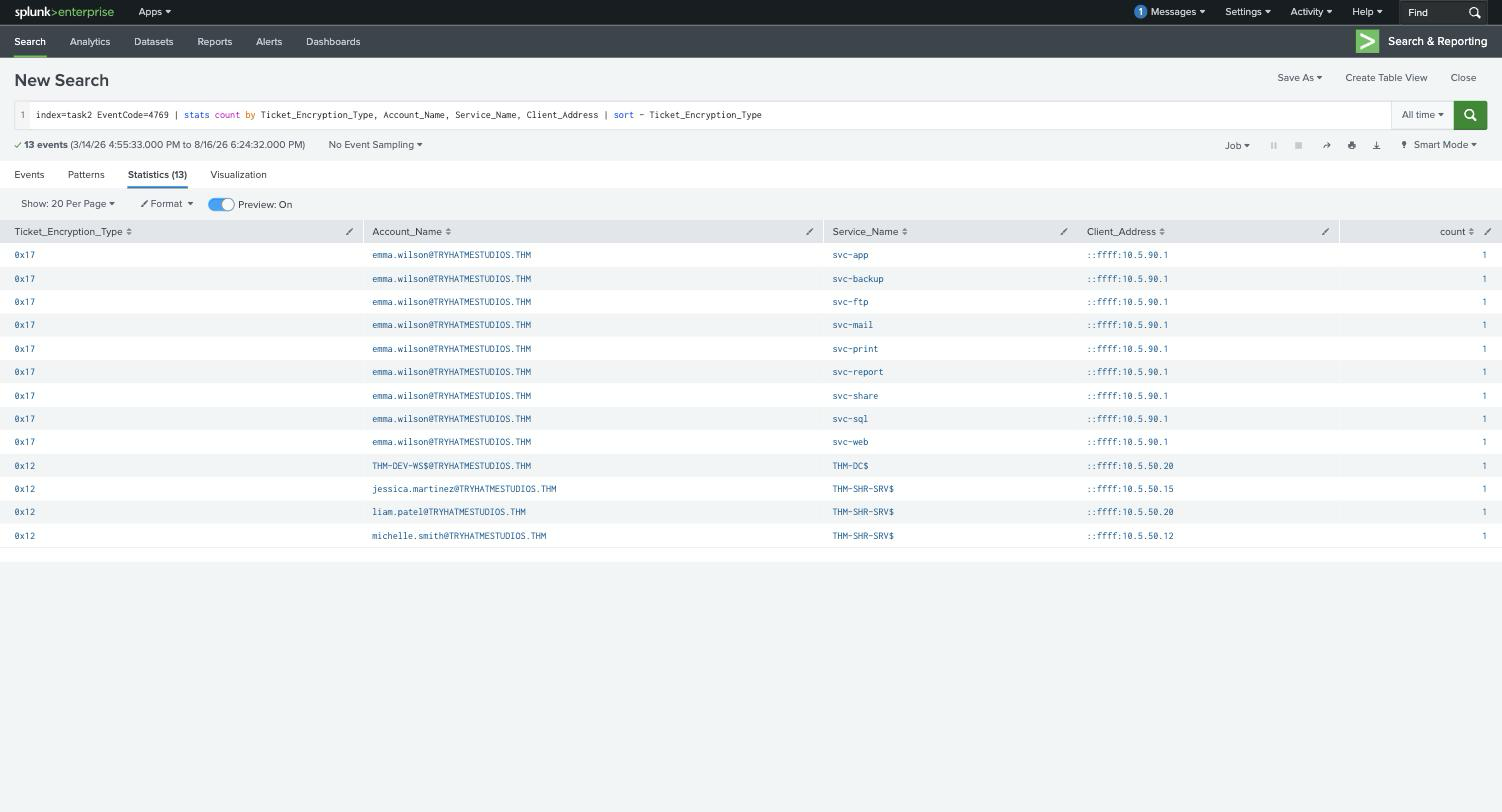Click jessica.martinez@TRYHATMESTUDIOS.THM account cell
Screen dimensions: 1502x812
(x=464, y=489)
